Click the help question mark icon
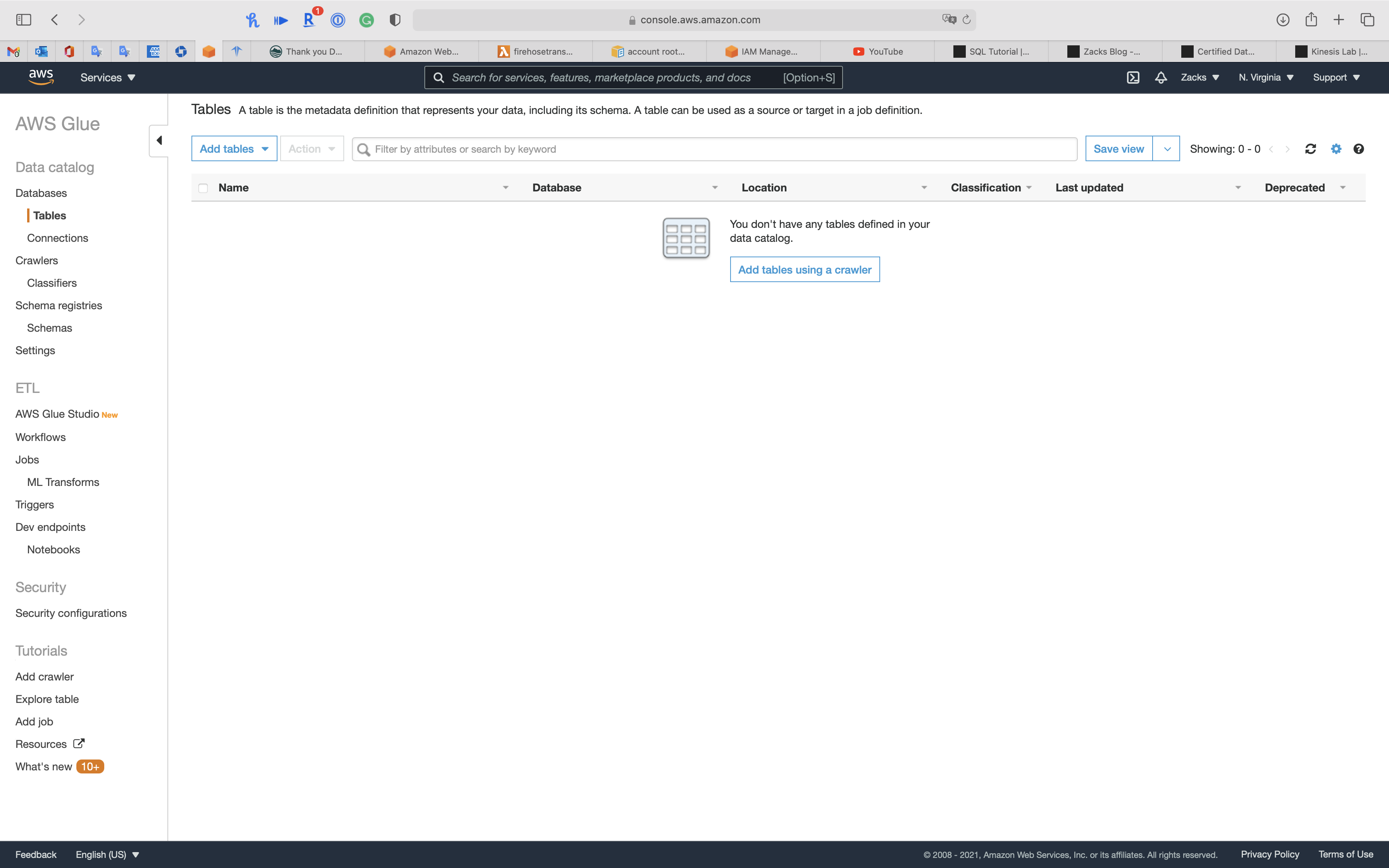The height and width of the screenshot is (868, 1389). [x=1358, y=149]
